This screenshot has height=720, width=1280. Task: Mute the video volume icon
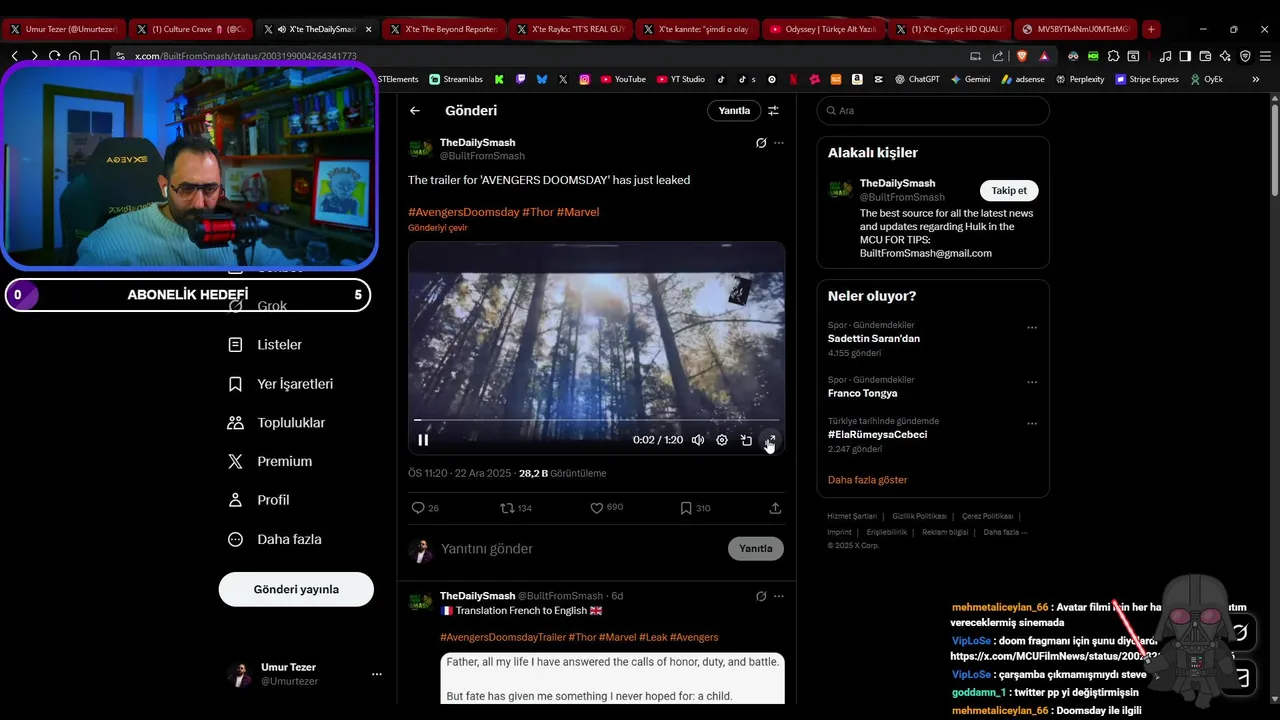click(698, 440)
